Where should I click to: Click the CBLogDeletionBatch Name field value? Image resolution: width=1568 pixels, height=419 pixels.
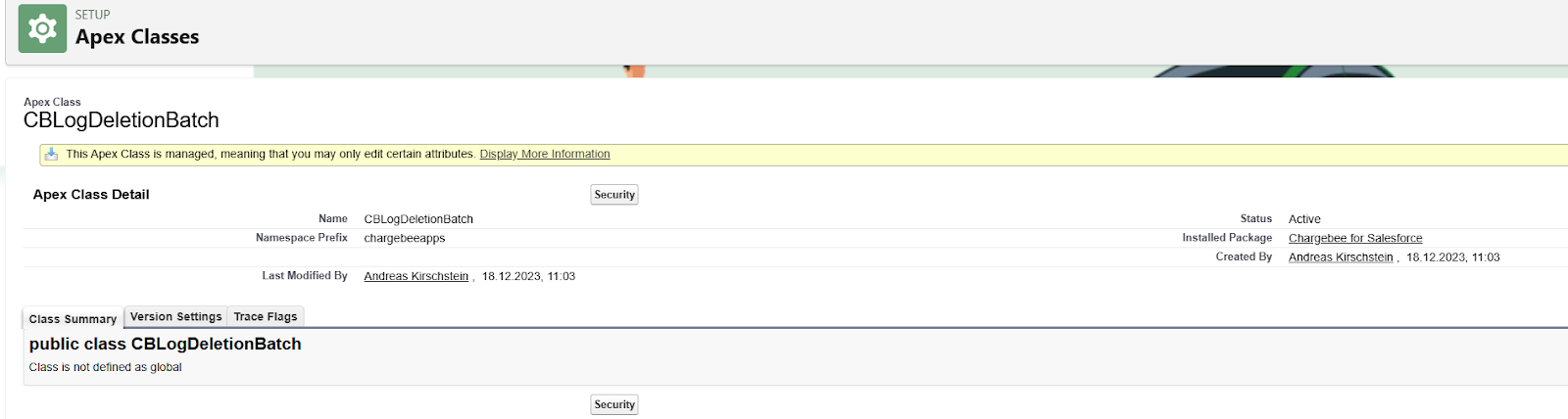pos(418,219)
